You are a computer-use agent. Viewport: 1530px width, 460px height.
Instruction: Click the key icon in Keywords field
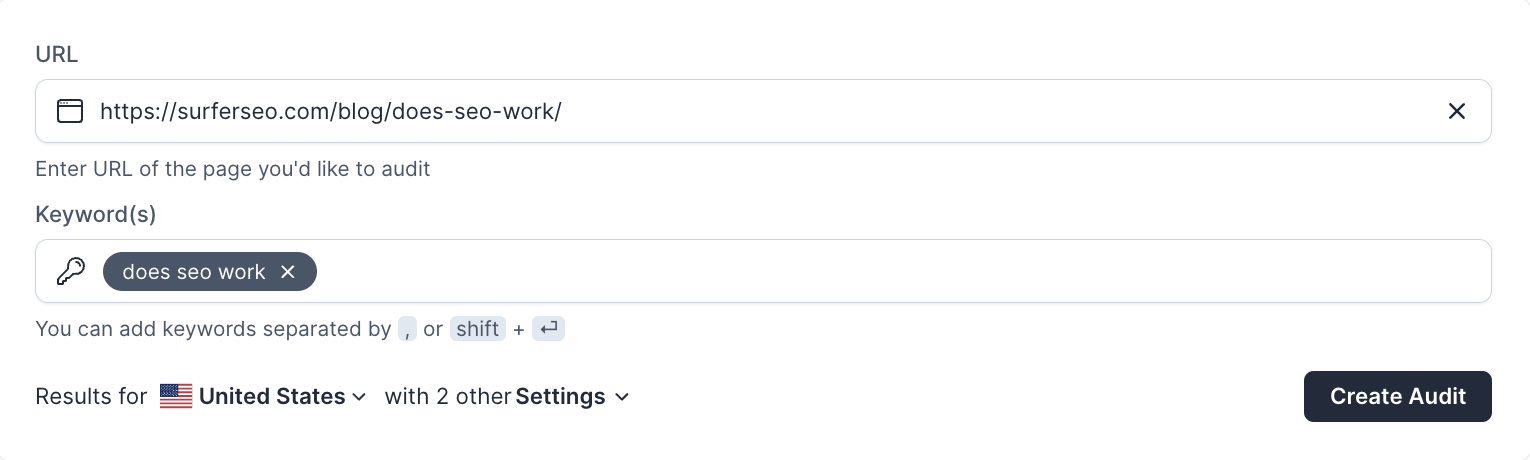tap(71, 271)
